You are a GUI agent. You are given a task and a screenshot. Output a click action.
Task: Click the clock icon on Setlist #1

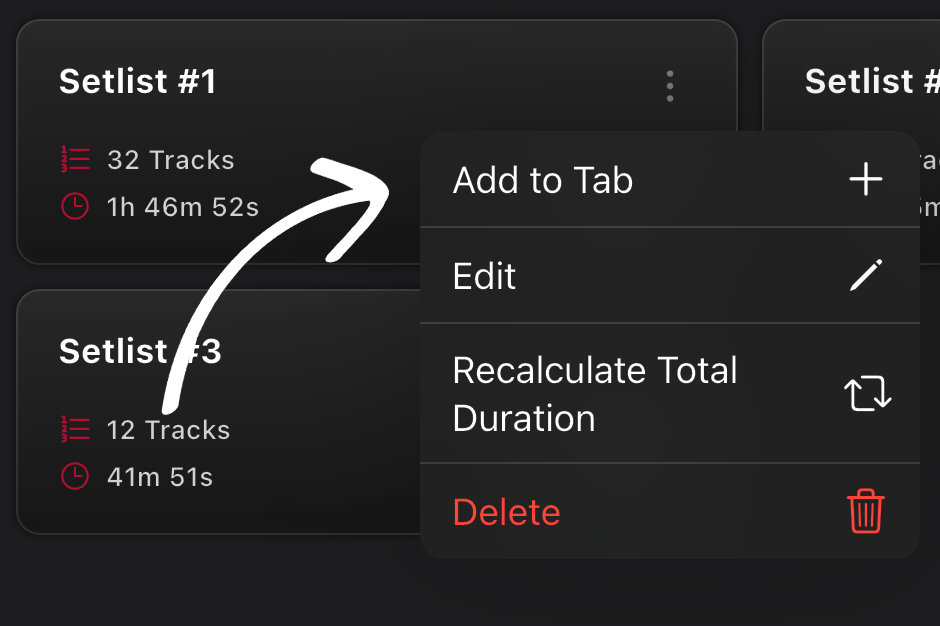(x=75, y=207)
